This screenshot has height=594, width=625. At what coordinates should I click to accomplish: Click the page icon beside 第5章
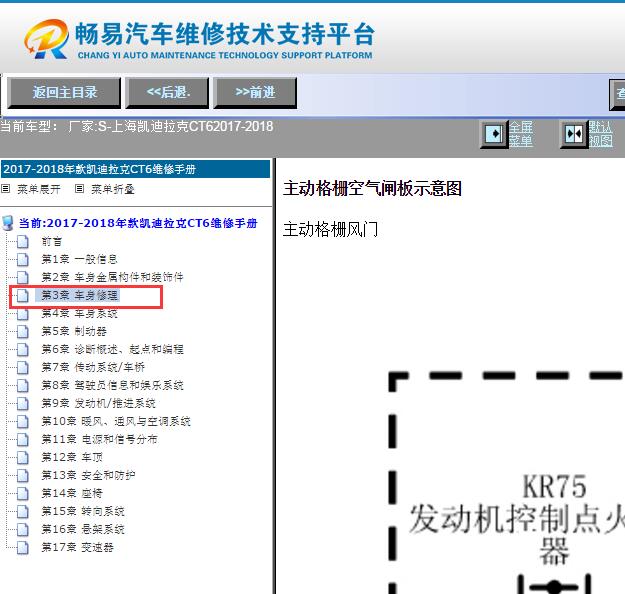click(23, 331)
